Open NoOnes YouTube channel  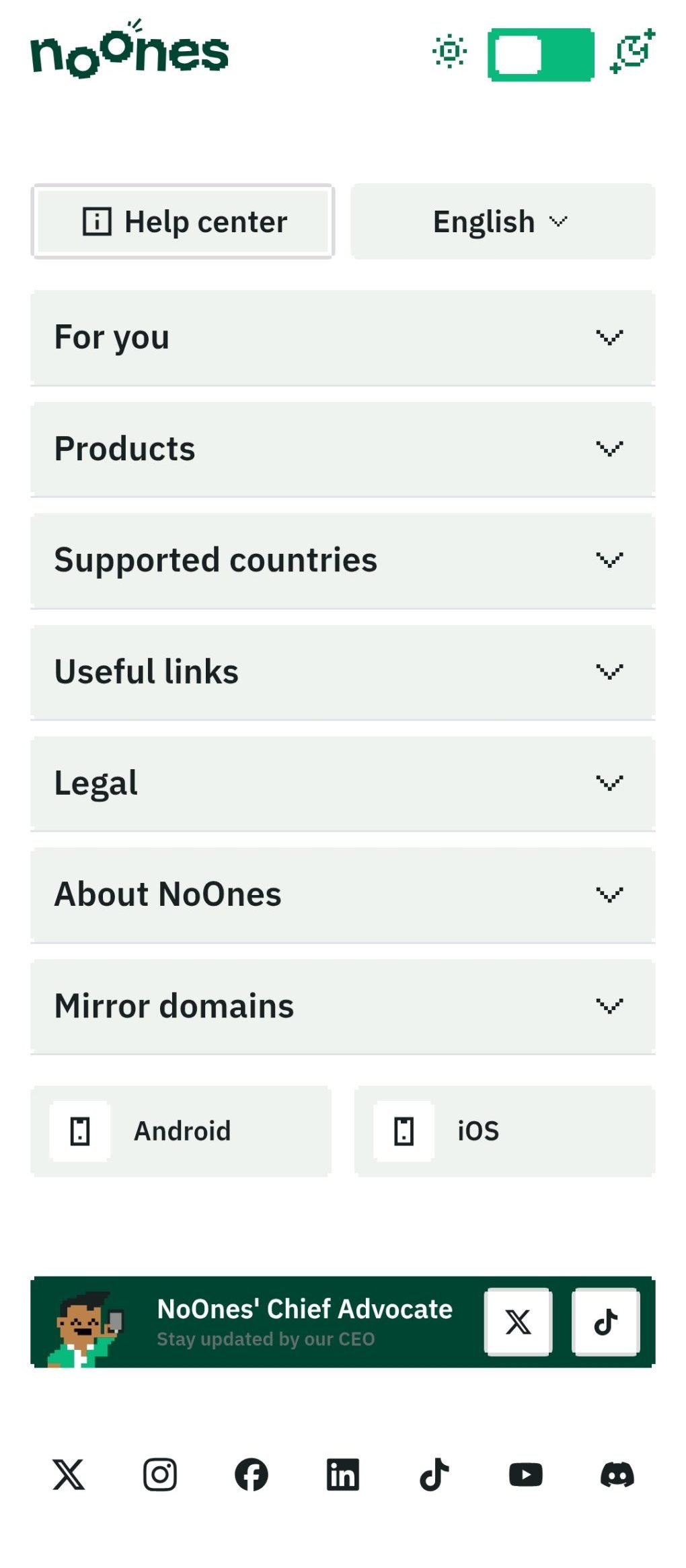(525, 1474)
